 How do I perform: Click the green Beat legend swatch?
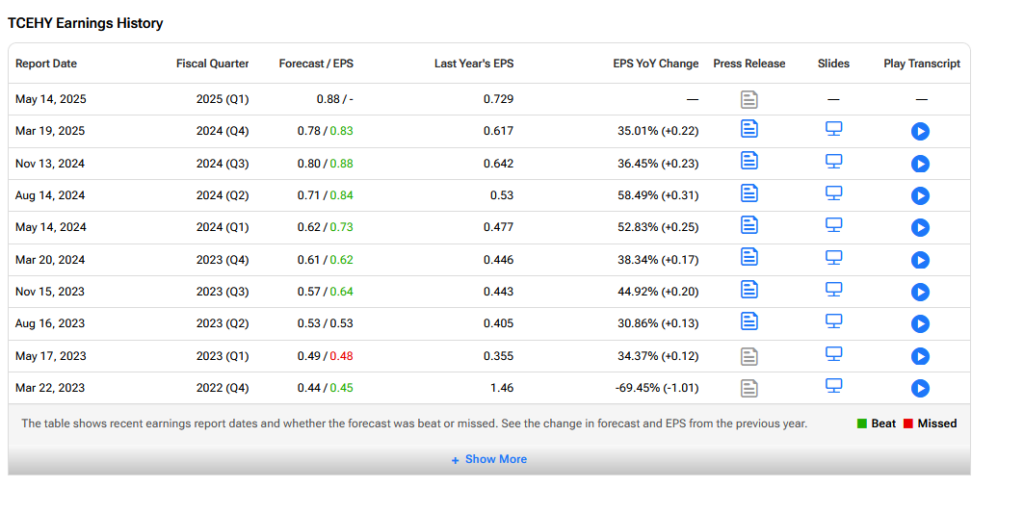861,424
